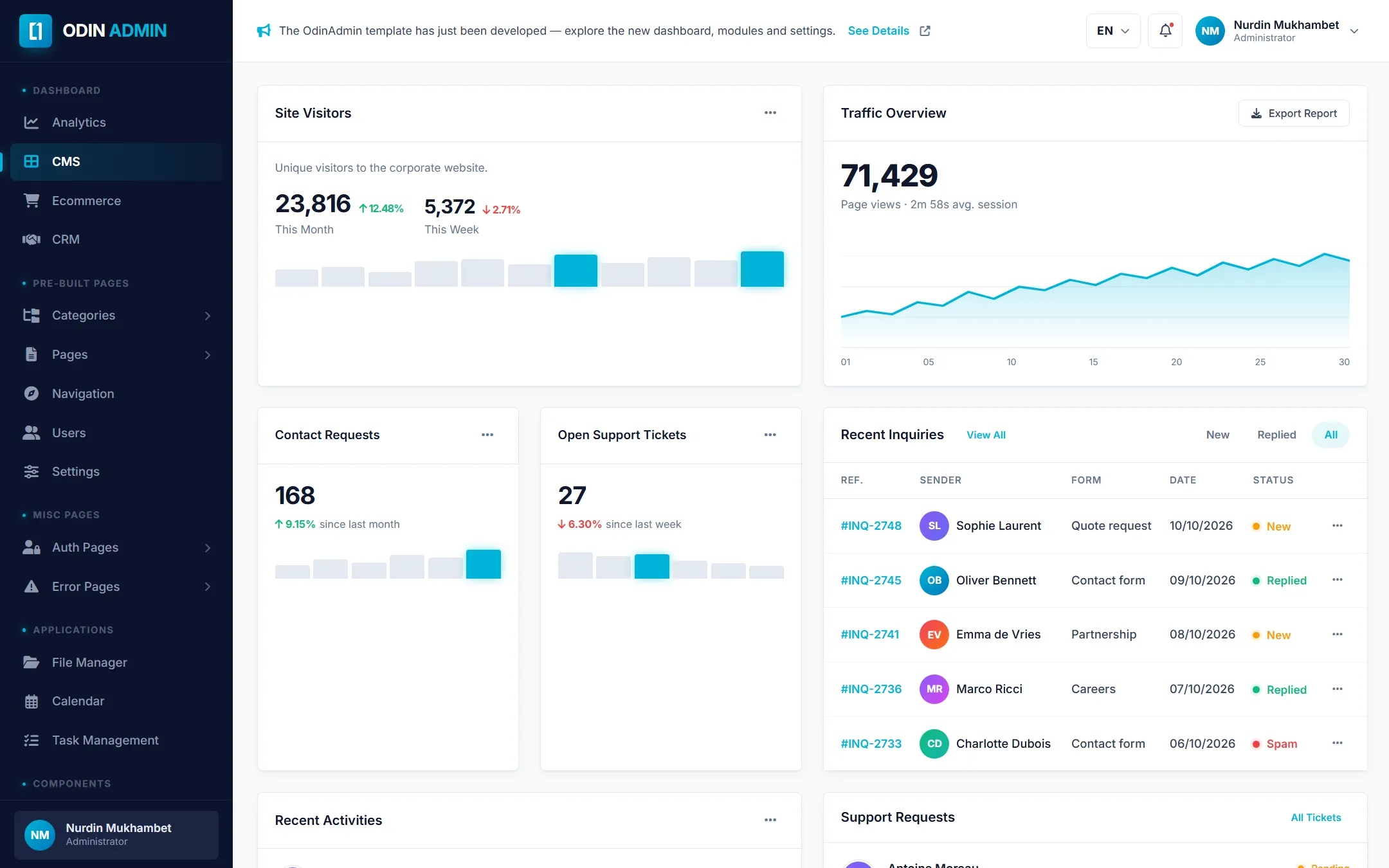The height and width of the screenshot is (868, 1389).
Task: Open Site Visitors options ellipsis
Action: point(770,113)
